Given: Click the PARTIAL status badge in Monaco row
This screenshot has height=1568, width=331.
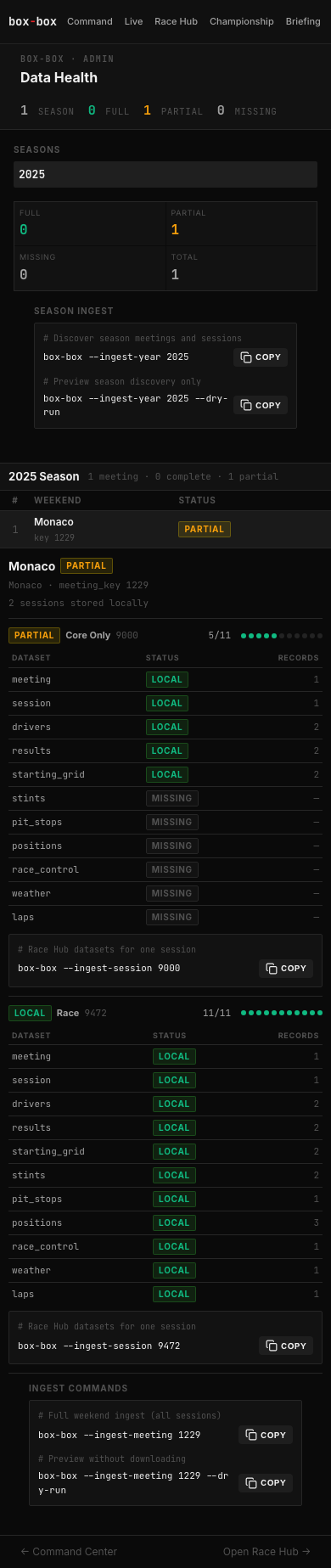Looking at the screenshot, I should click(204, 529).
